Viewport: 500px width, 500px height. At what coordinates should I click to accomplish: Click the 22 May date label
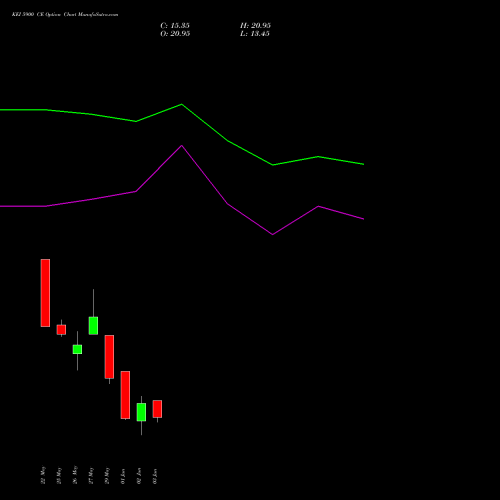(43, 475)
